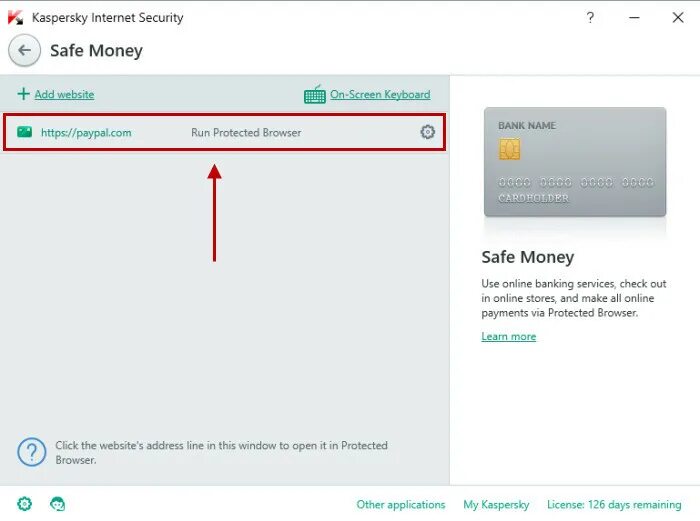The height and width of the screenshot is (521, 700).
Task: Open My Kaspersky link
Action: 496,504
